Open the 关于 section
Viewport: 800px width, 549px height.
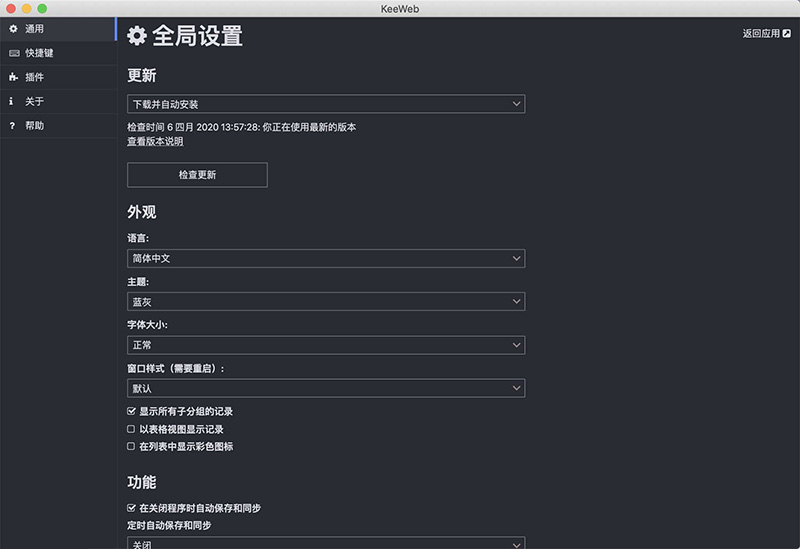click(x=58, y=102)
